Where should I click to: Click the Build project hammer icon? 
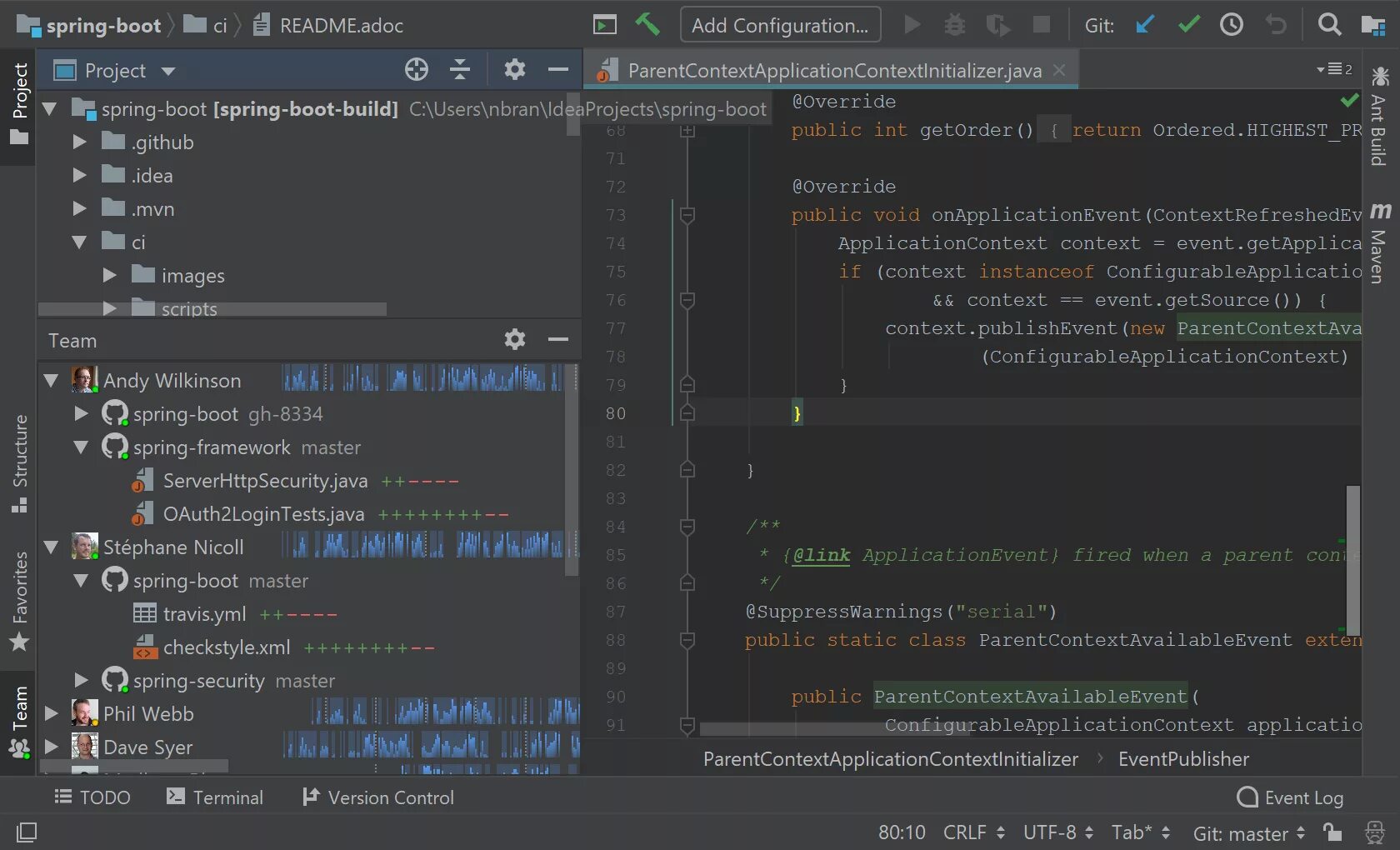(647, 24)
